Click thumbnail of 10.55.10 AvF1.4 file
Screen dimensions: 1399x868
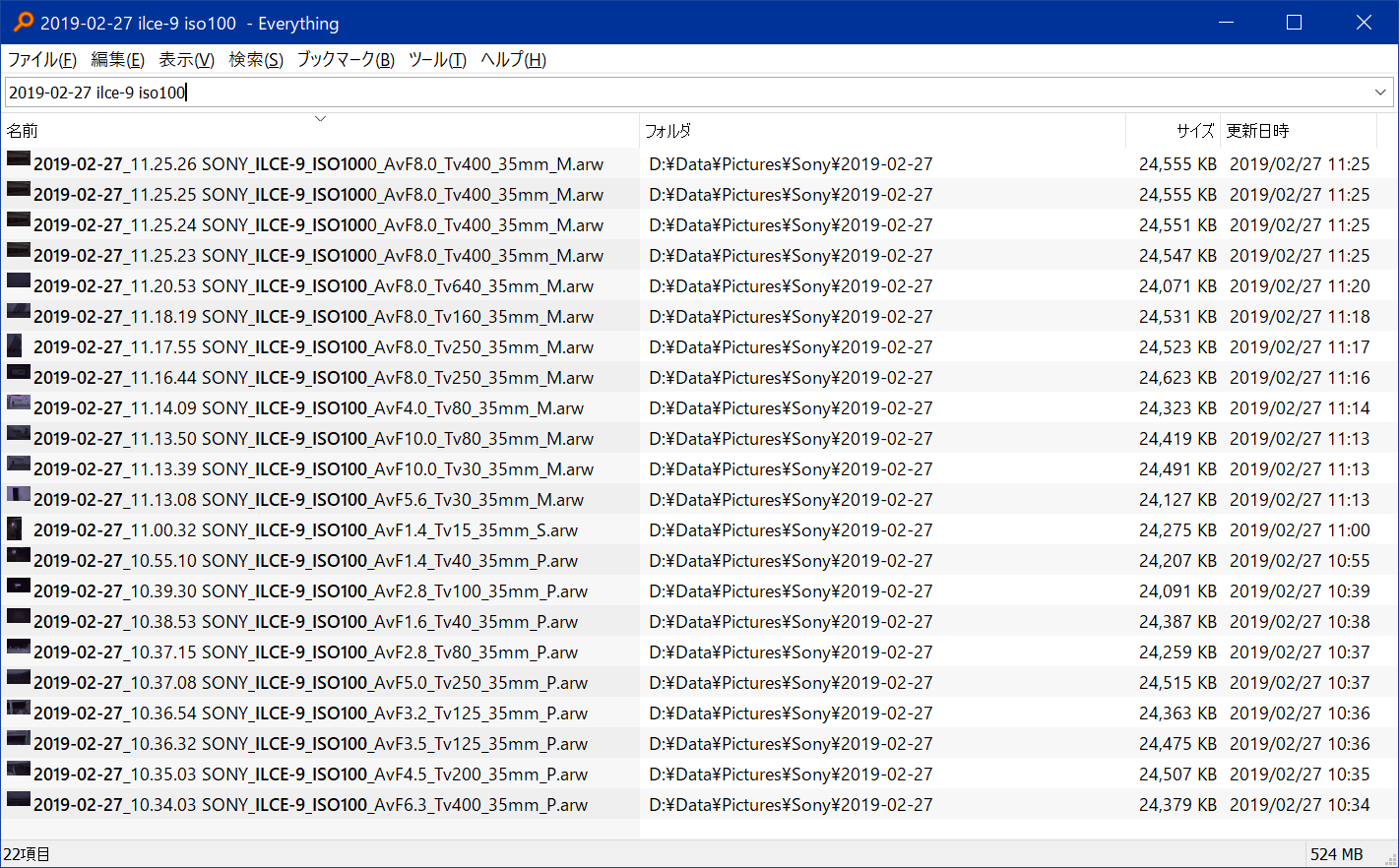tap(18, 555)
